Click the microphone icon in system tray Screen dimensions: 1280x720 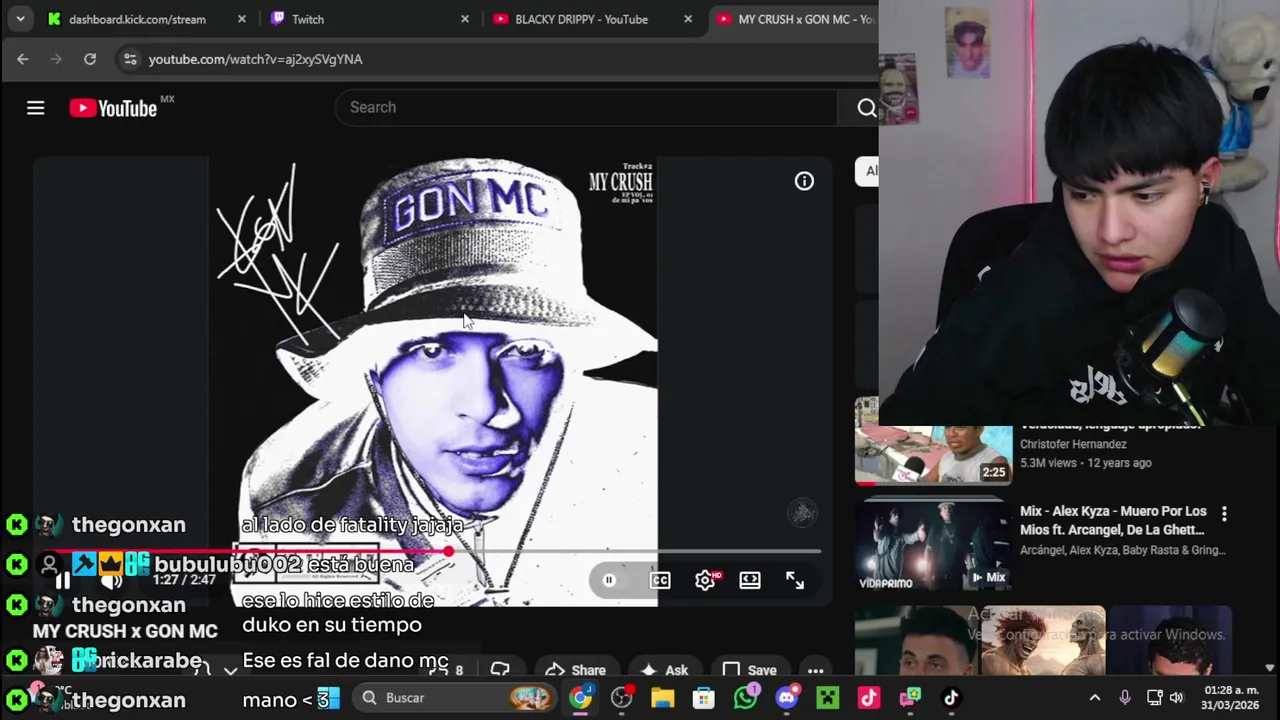coord(1125,698)
